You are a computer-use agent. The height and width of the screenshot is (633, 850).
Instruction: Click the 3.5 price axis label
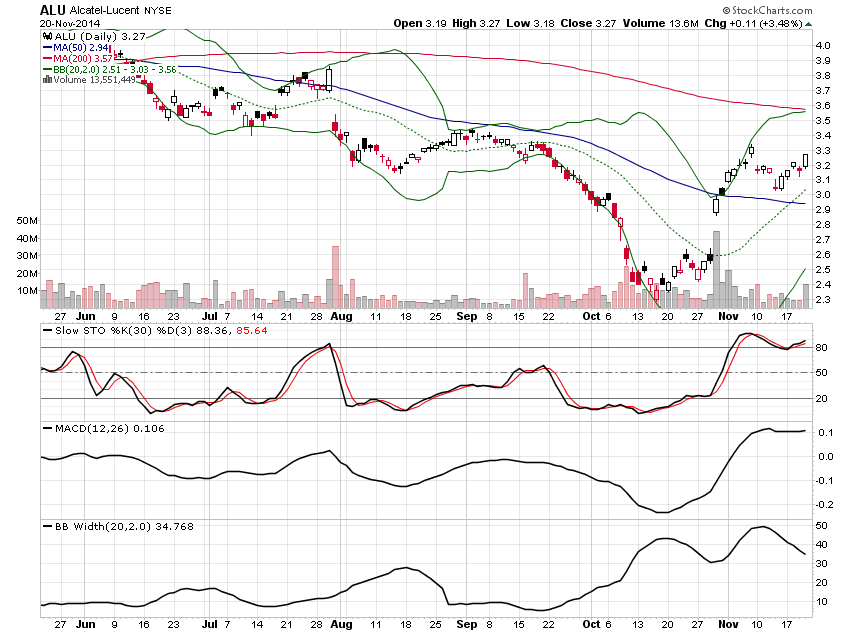click(x=823, y=120)
